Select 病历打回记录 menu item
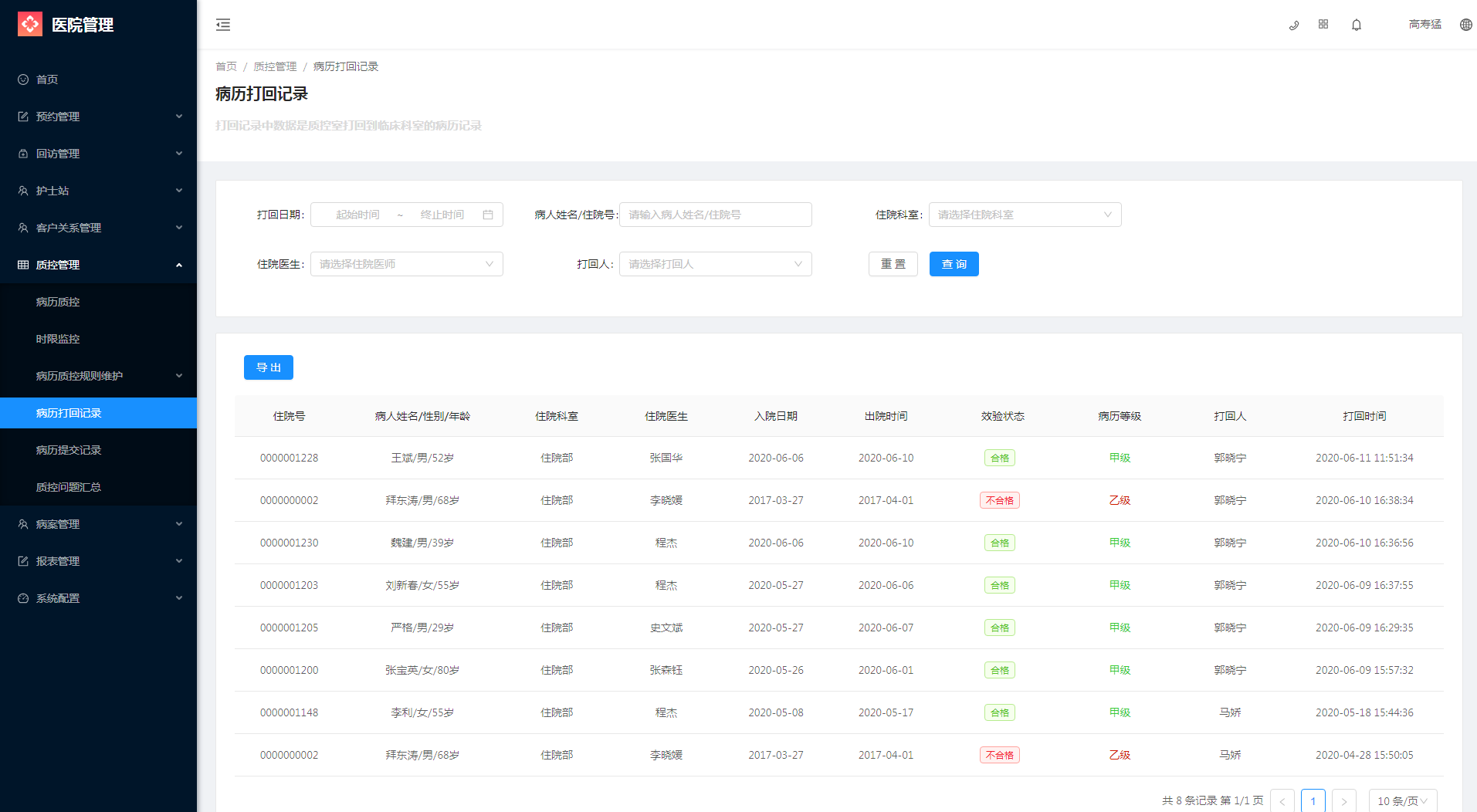The image size is (1477, 812). [98, 413]
